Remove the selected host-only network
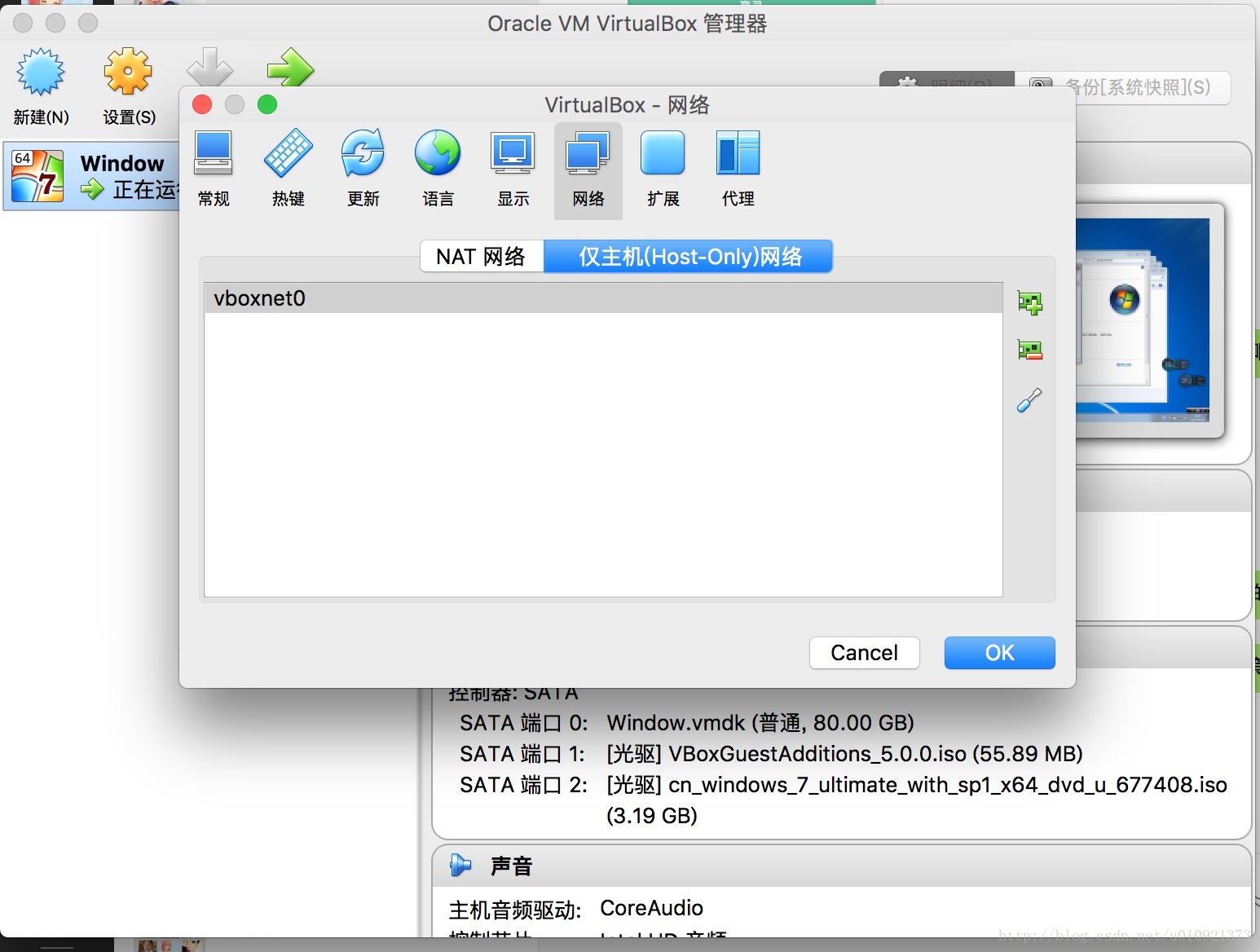Screen dimensions: 1260x952 (1030, 350)
